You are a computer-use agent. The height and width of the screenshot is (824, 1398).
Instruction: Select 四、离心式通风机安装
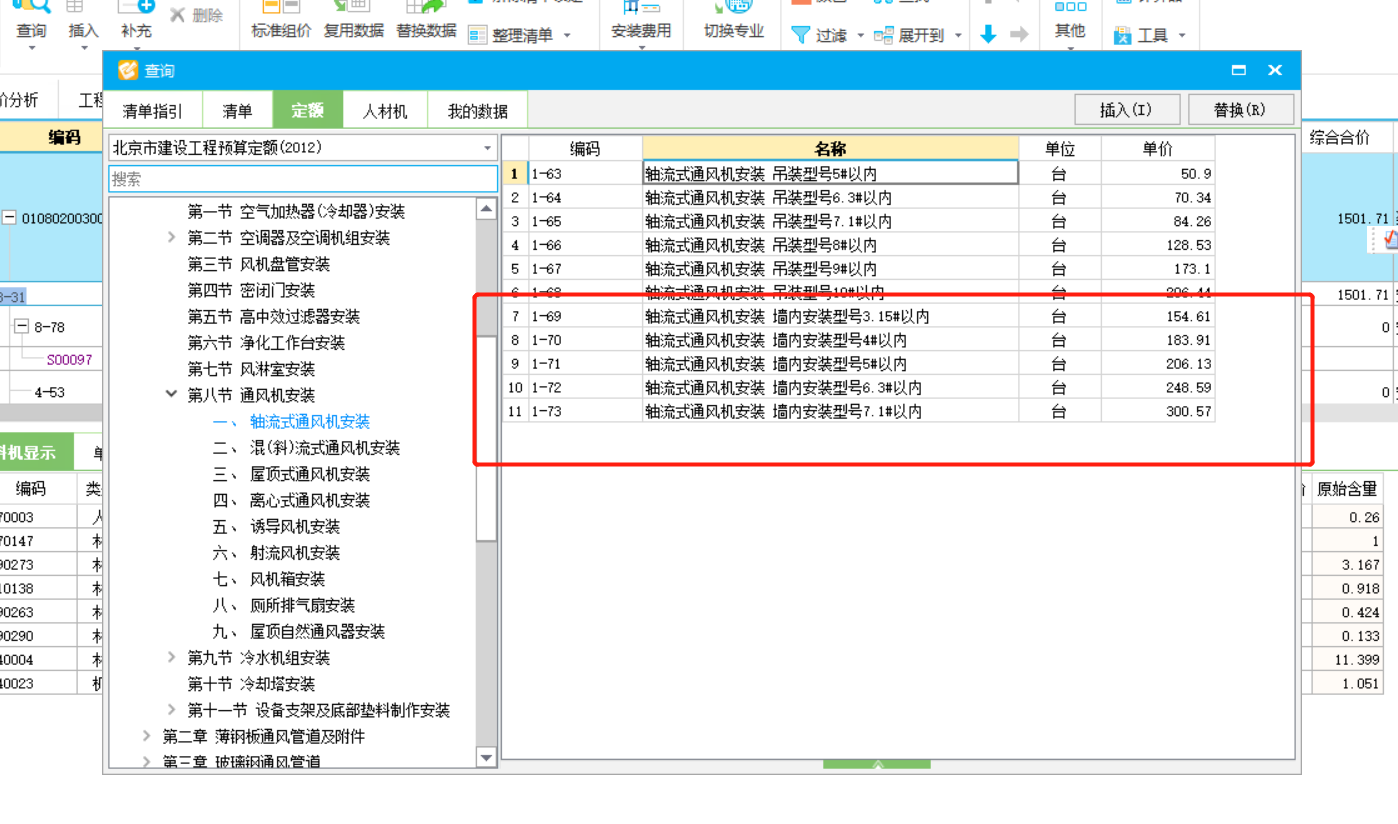[291, 500]
